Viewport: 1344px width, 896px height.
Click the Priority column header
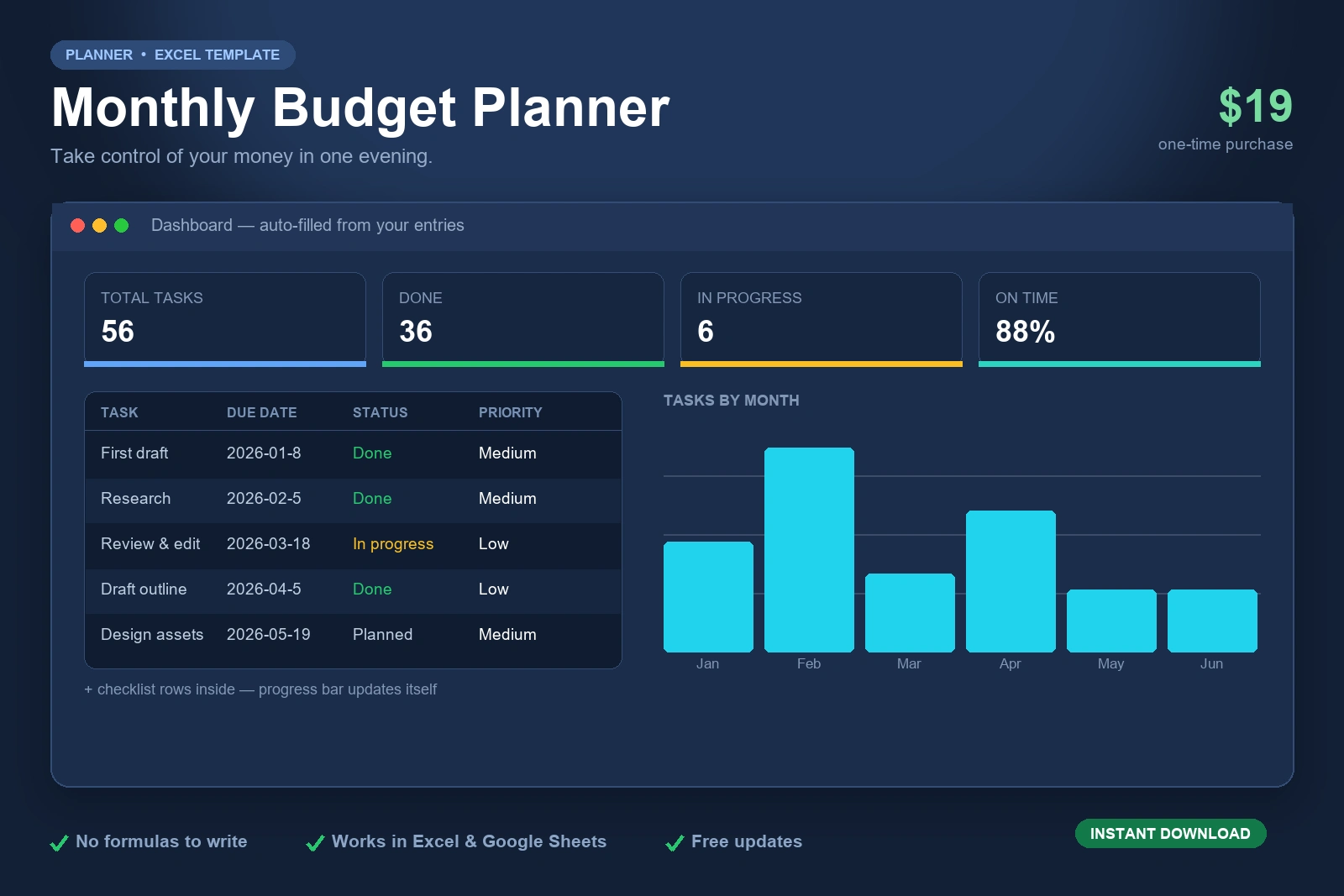click(x=510, y=412)
